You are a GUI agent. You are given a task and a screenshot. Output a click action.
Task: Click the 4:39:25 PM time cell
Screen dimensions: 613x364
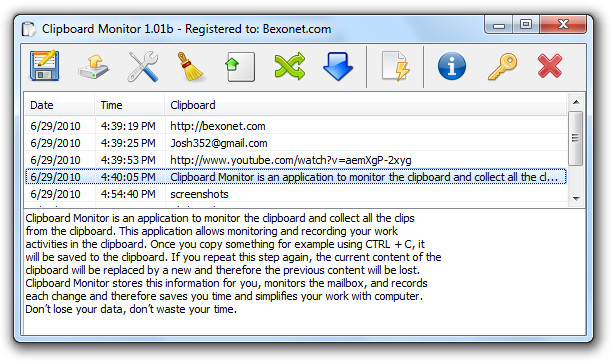point(128,143)
